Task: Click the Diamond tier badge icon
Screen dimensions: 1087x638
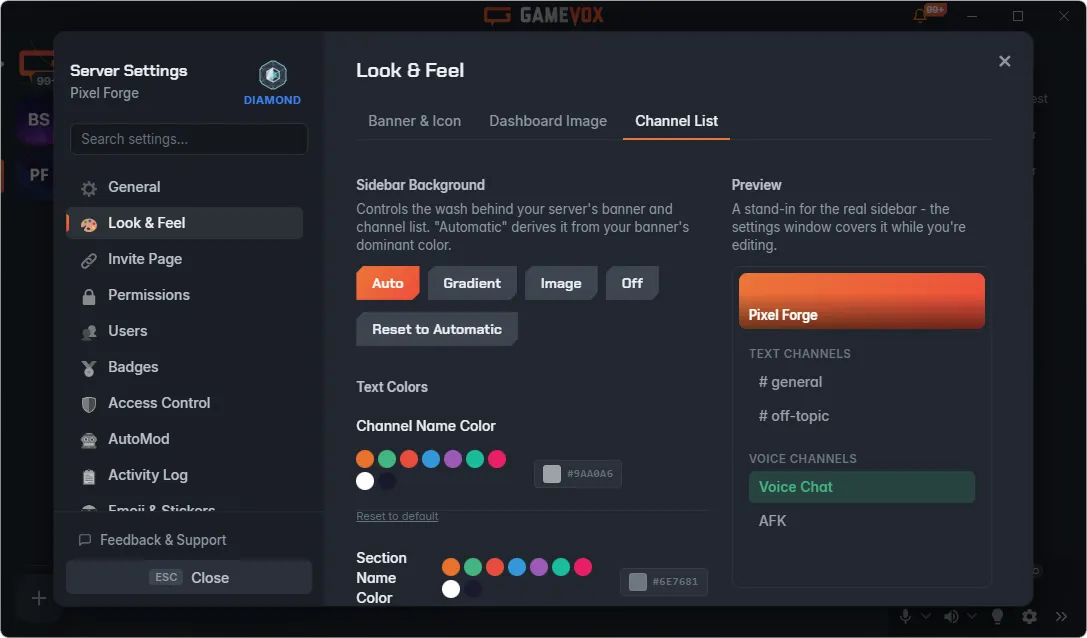Action: pyautogui.click(x=272, y=75)
